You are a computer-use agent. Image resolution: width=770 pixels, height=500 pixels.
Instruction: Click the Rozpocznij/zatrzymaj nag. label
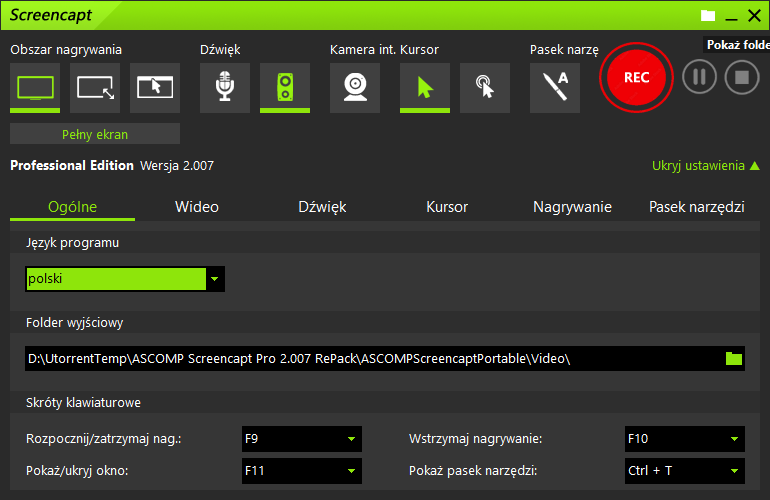point(104,439)
